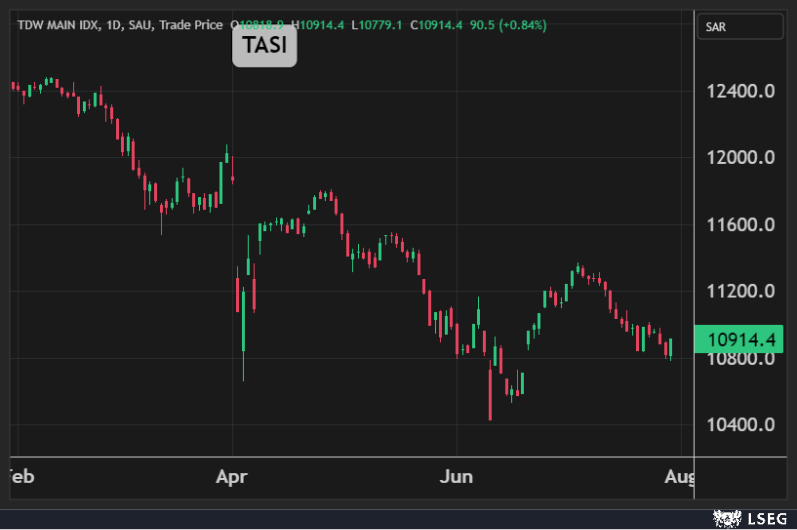The image size is (797, 530).
Task: Click the last green candlestick before Aug
Action: [x=671, y=348]
